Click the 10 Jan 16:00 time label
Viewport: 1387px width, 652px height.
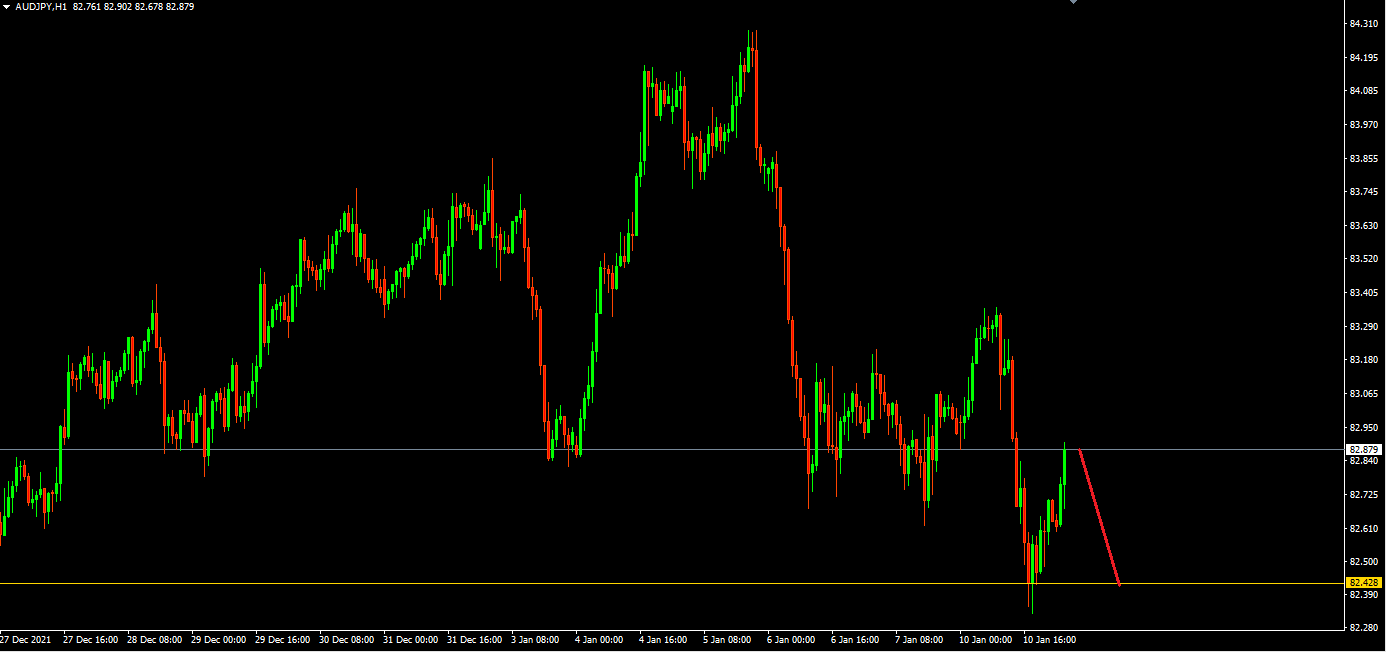[1049, 639]
